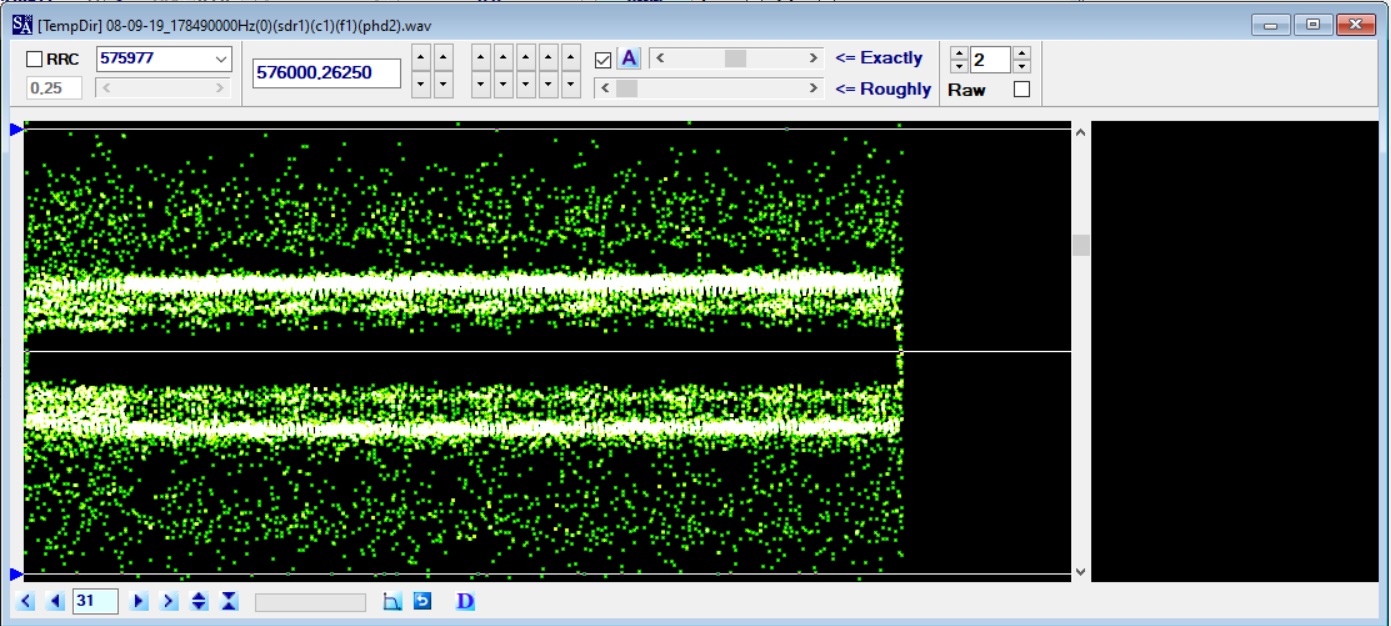Screen dimensions: 1391x626
Task: Minimize the signal analyzer window
Action: (x=1270, y=24)
